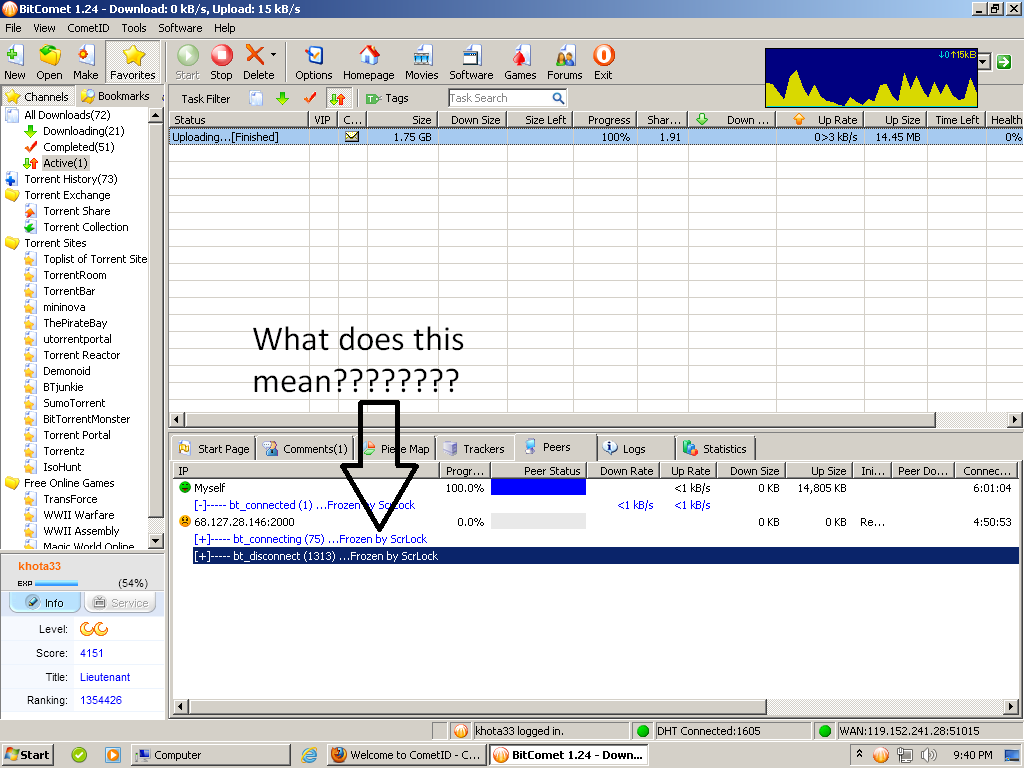The height and width of the screenshot is (768, 1024).
Task: Switch to the Channels tab
Action: [37, 97]
